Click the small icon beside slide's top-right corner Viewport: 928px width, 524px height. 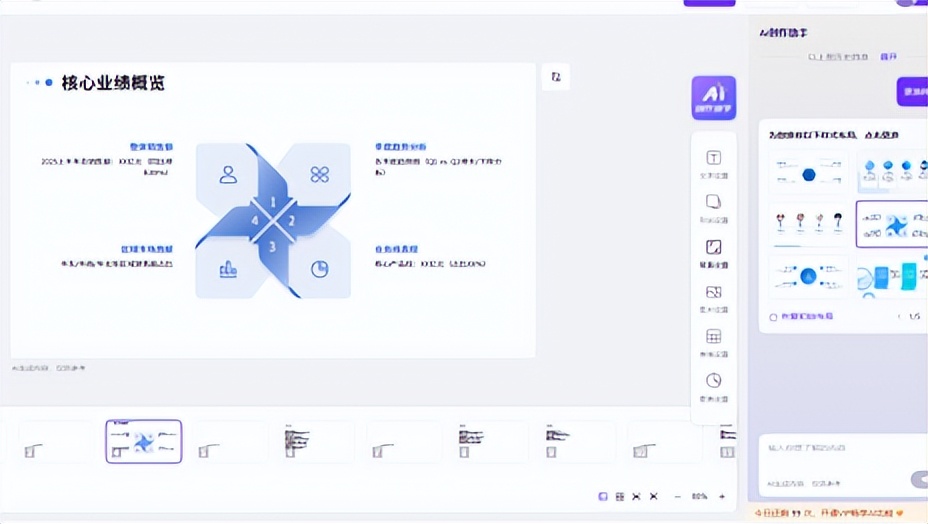[556, 77]
